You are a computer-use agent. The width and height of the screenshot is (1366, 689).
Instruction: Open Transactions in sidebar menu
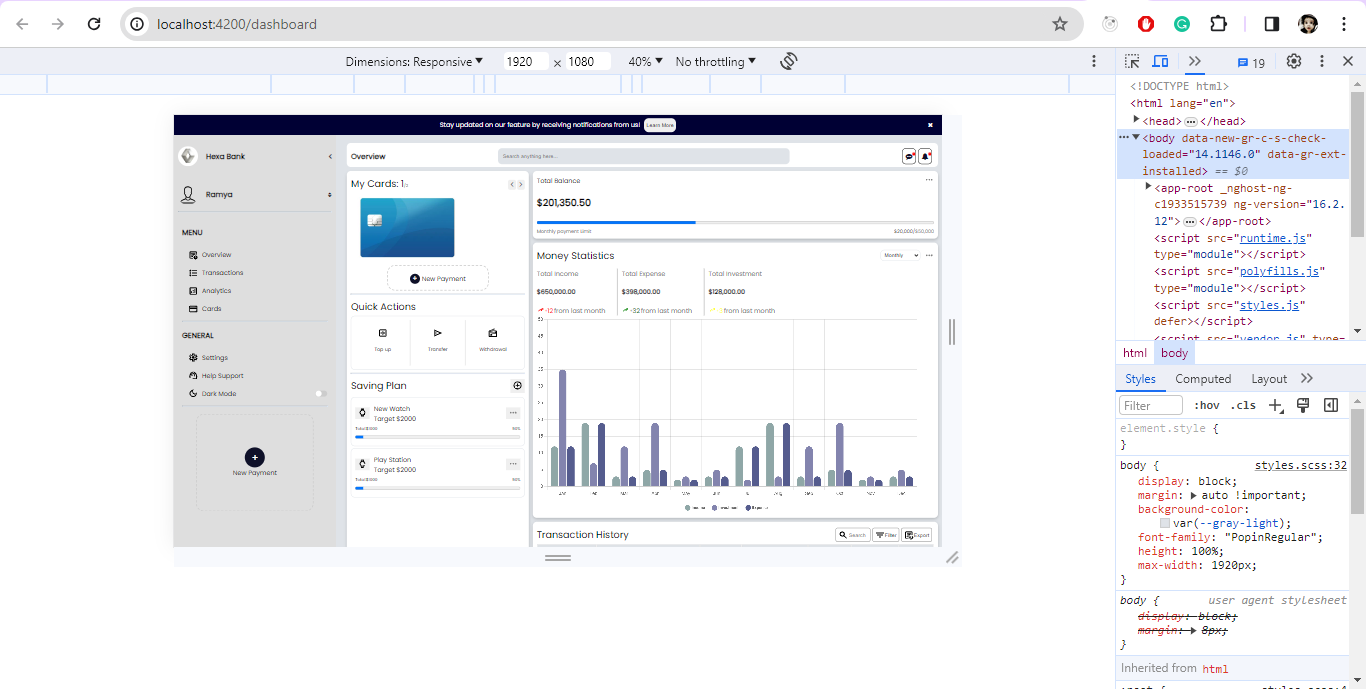coord(216,273)
